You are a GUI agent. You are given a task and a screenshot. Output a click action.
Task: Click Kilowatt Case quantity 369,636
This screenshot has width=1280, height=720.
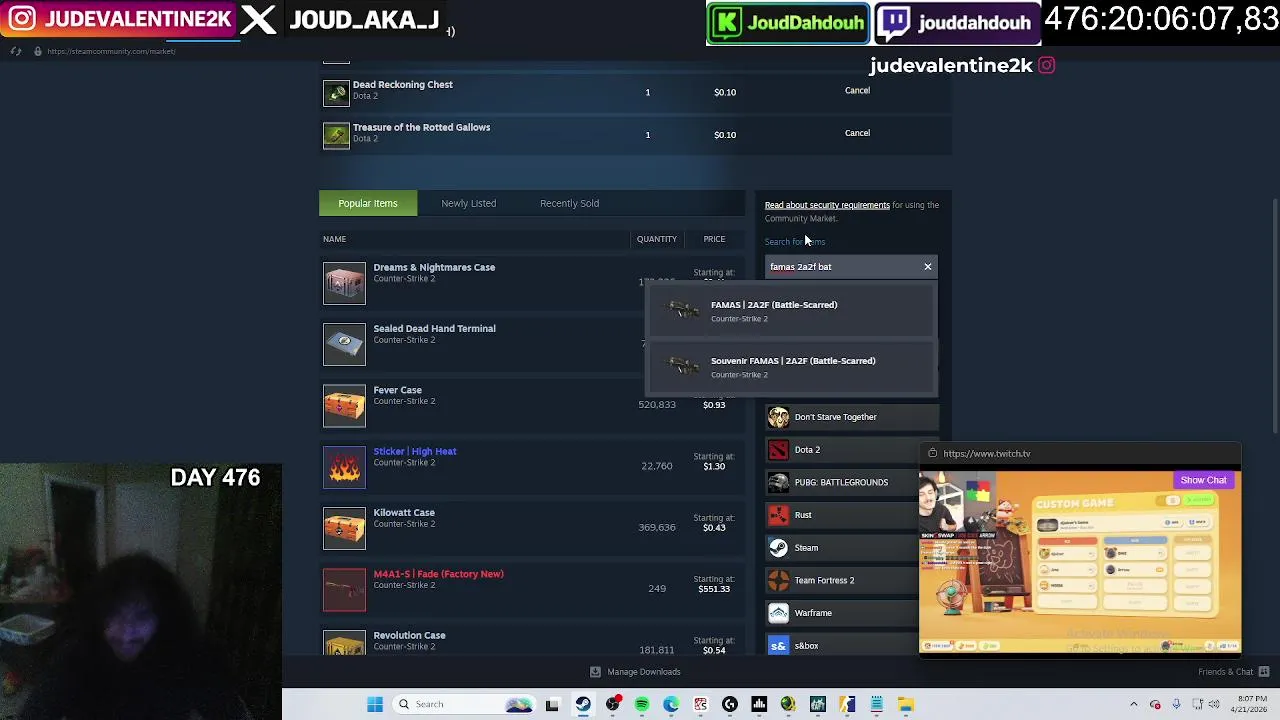tap(657, 527)
